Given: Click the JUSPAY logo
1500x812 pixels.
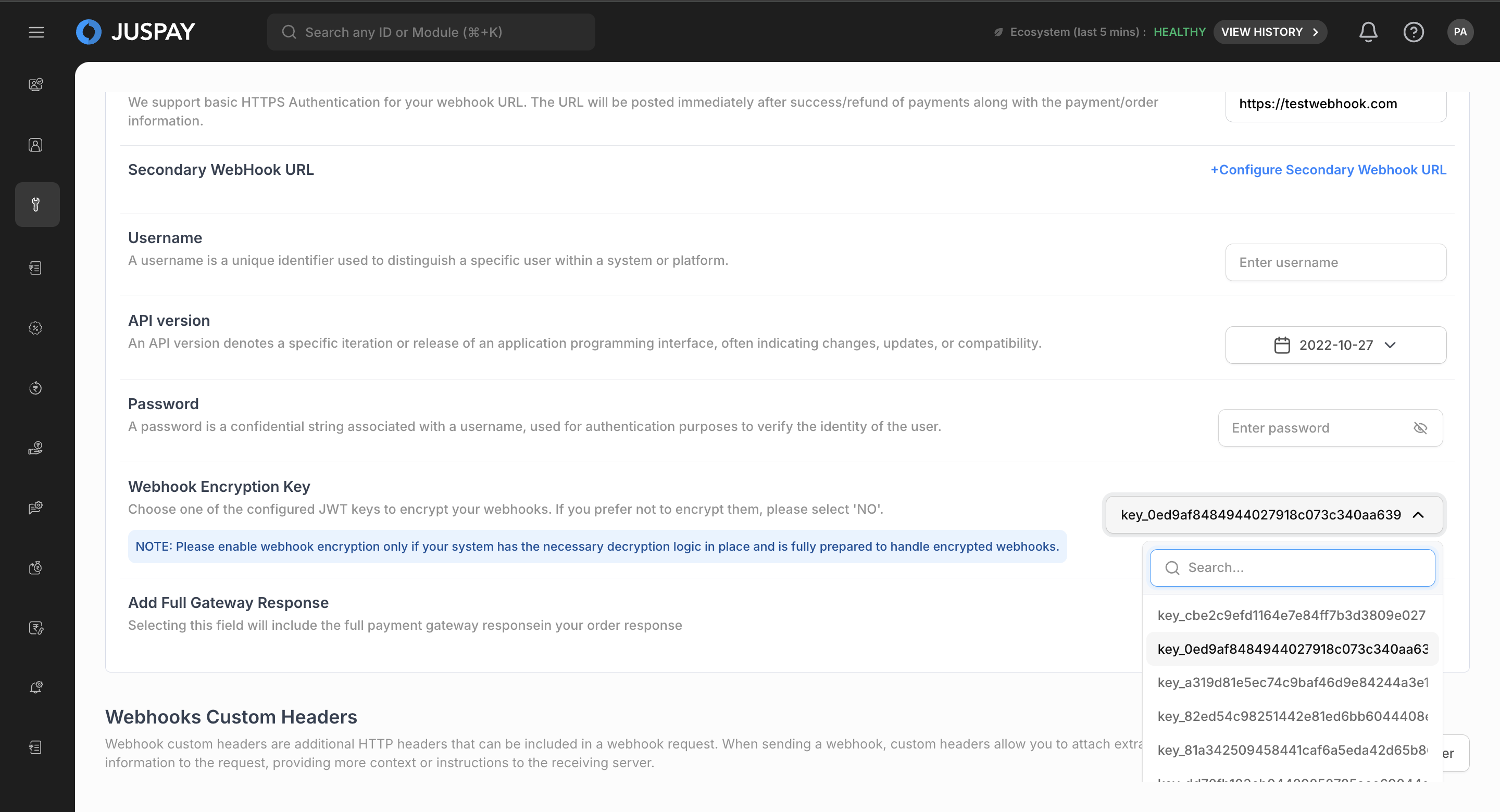Looking at the screenshot, I should point(135,32).
